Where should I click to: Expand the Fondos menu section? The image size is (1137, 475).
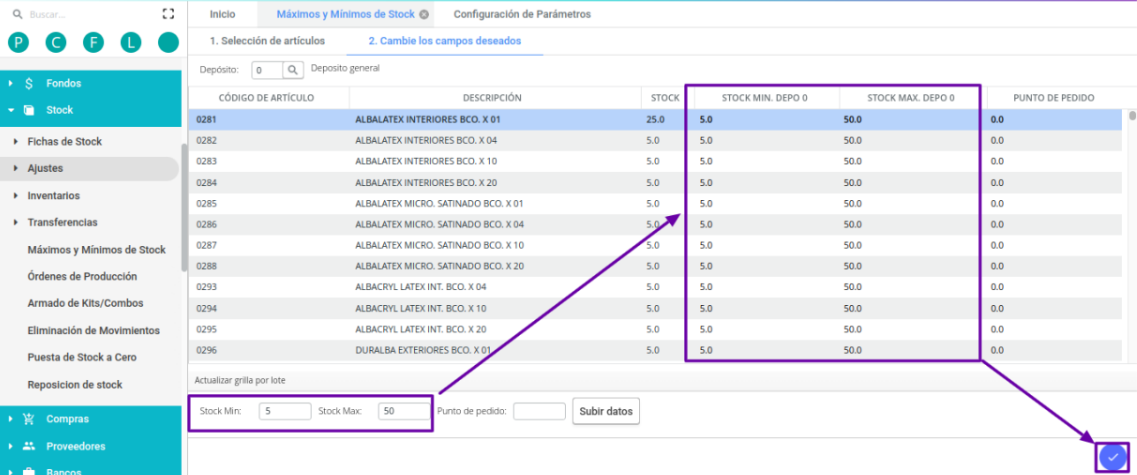click(x=11, y=83)
